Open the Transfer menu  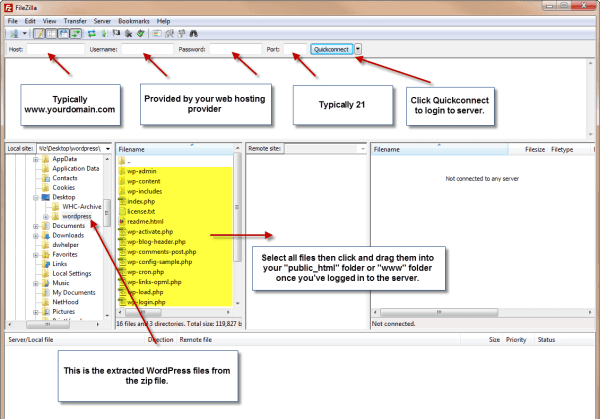tap(75, 21)
